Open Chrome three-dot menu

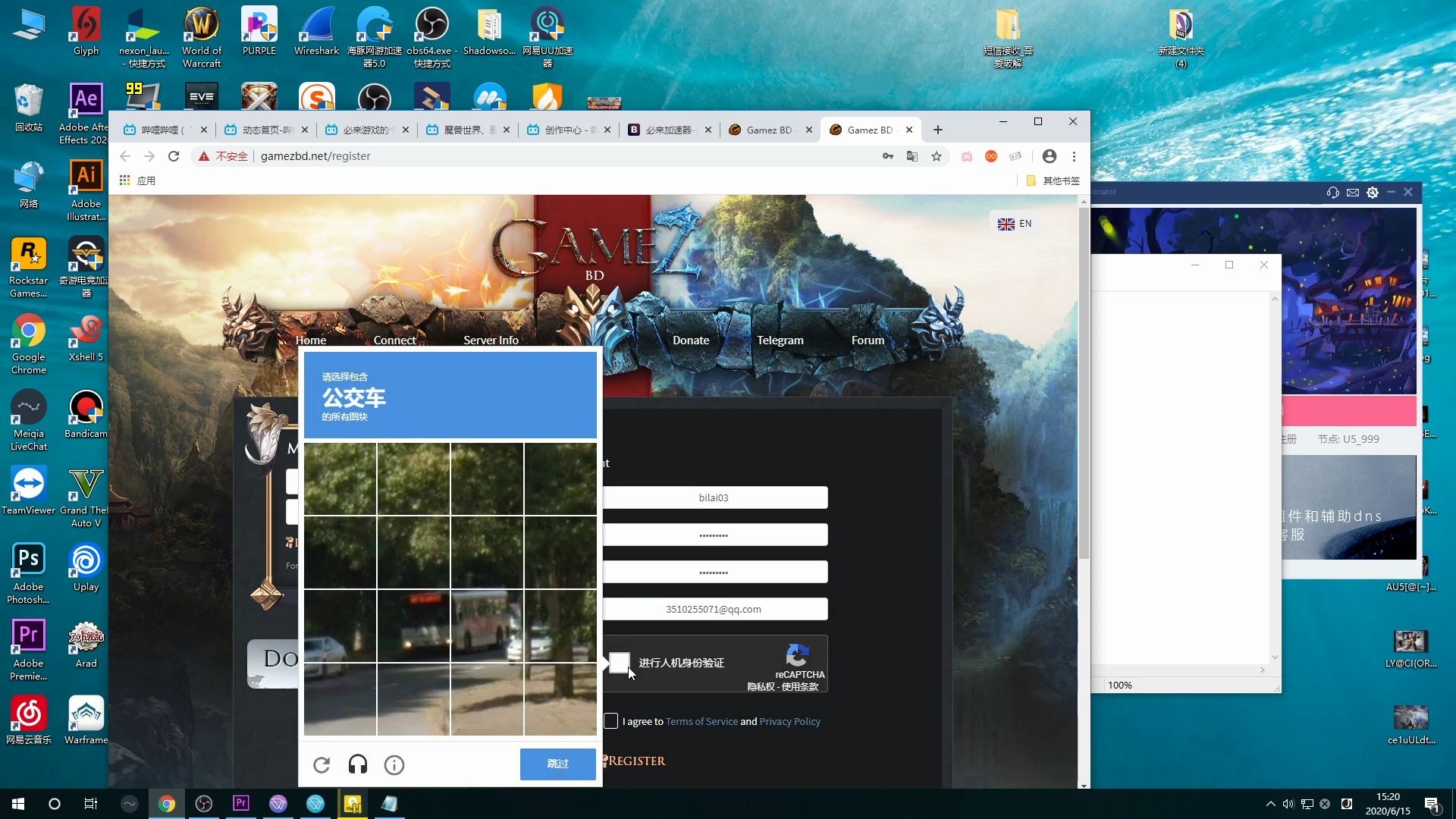pyautogui.click(x=1074, y=156)
